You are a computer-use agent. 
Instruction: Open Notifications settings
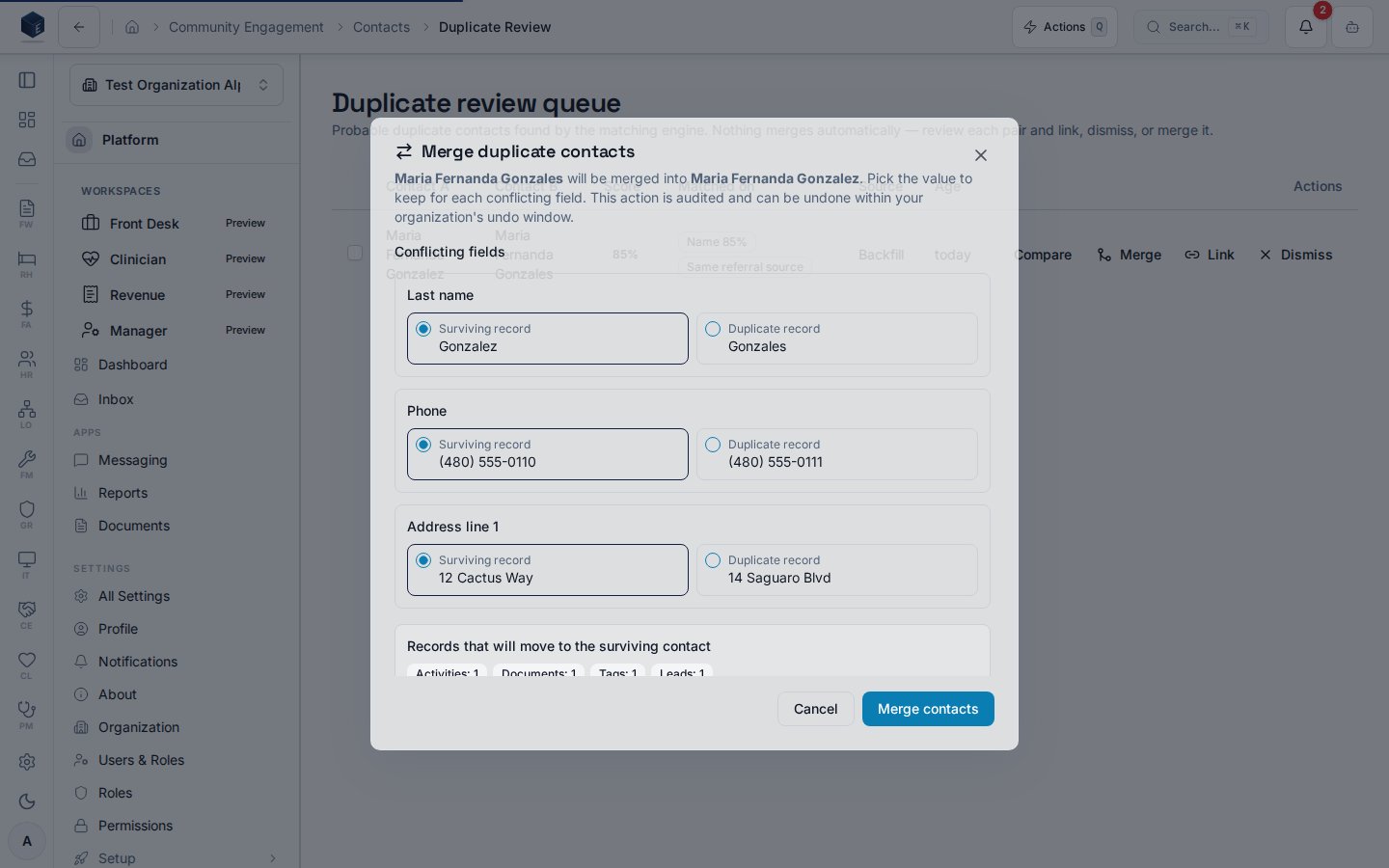[x=177, y=662]
